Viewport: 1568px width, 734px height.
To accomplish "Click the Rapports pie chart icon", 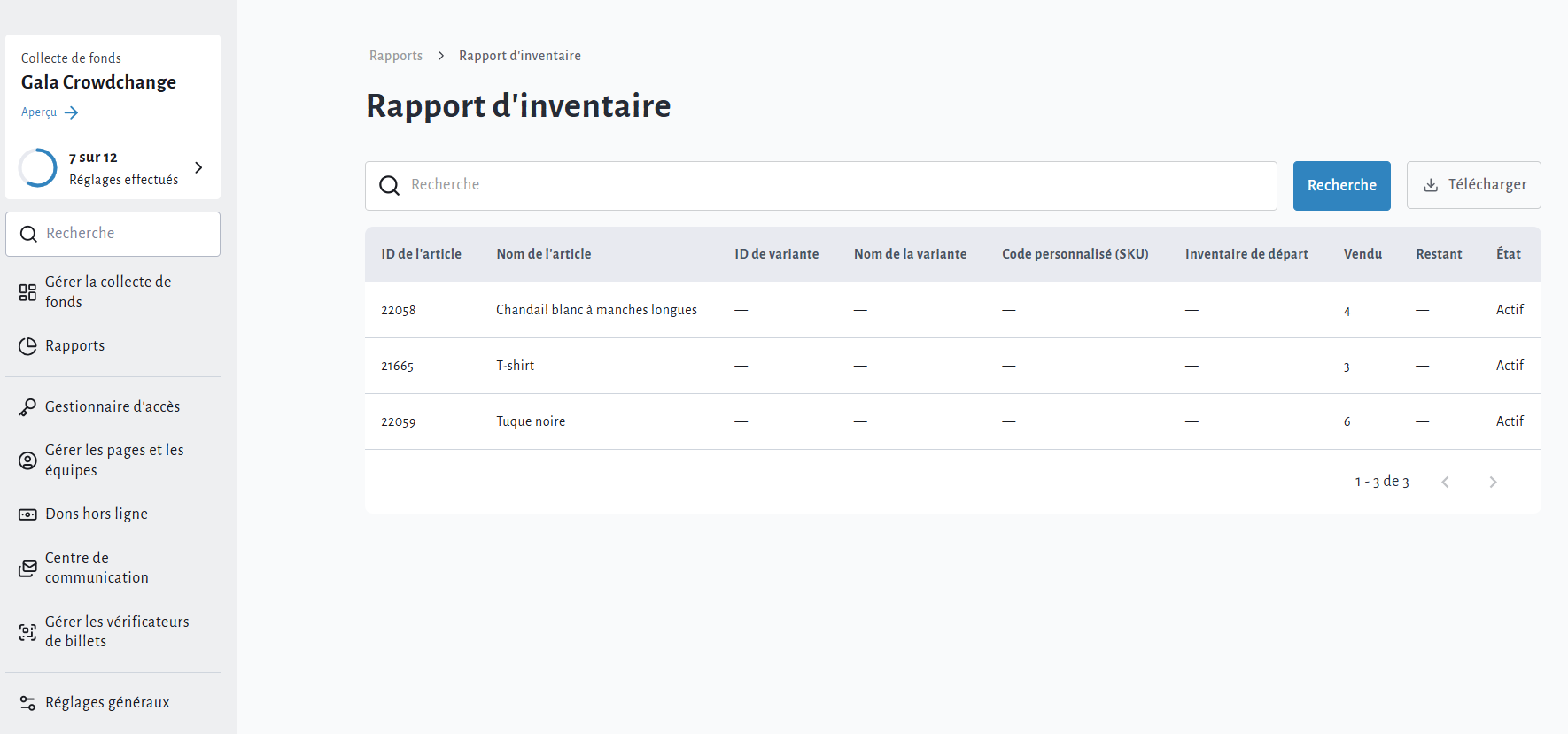I will click(x=27, y=346).
